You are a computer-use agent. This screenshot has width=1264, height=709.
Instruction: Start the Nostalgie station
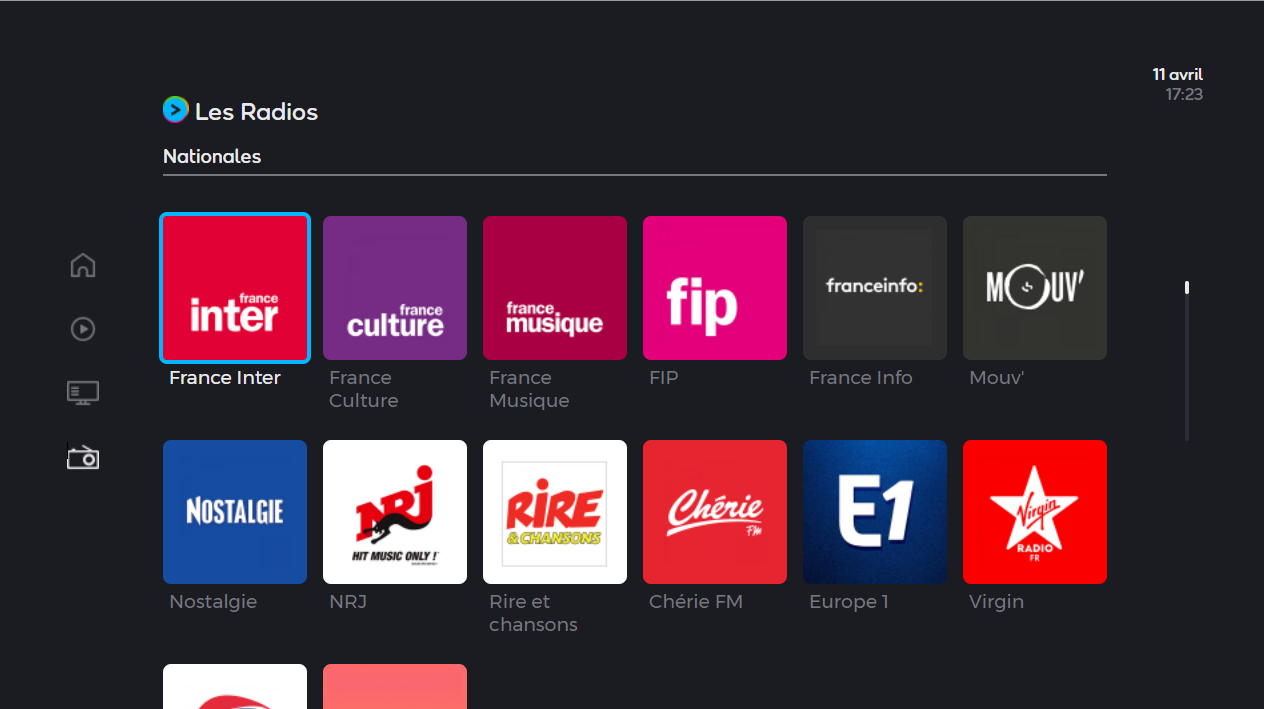pos(235,512)
